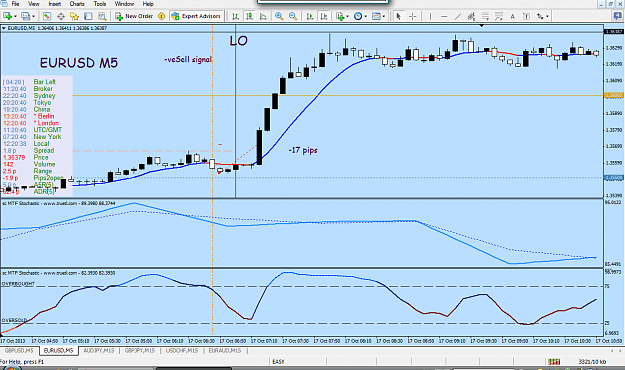625x370 pixels.
Task: Click the Templates icon
Action: pos(376,16)
